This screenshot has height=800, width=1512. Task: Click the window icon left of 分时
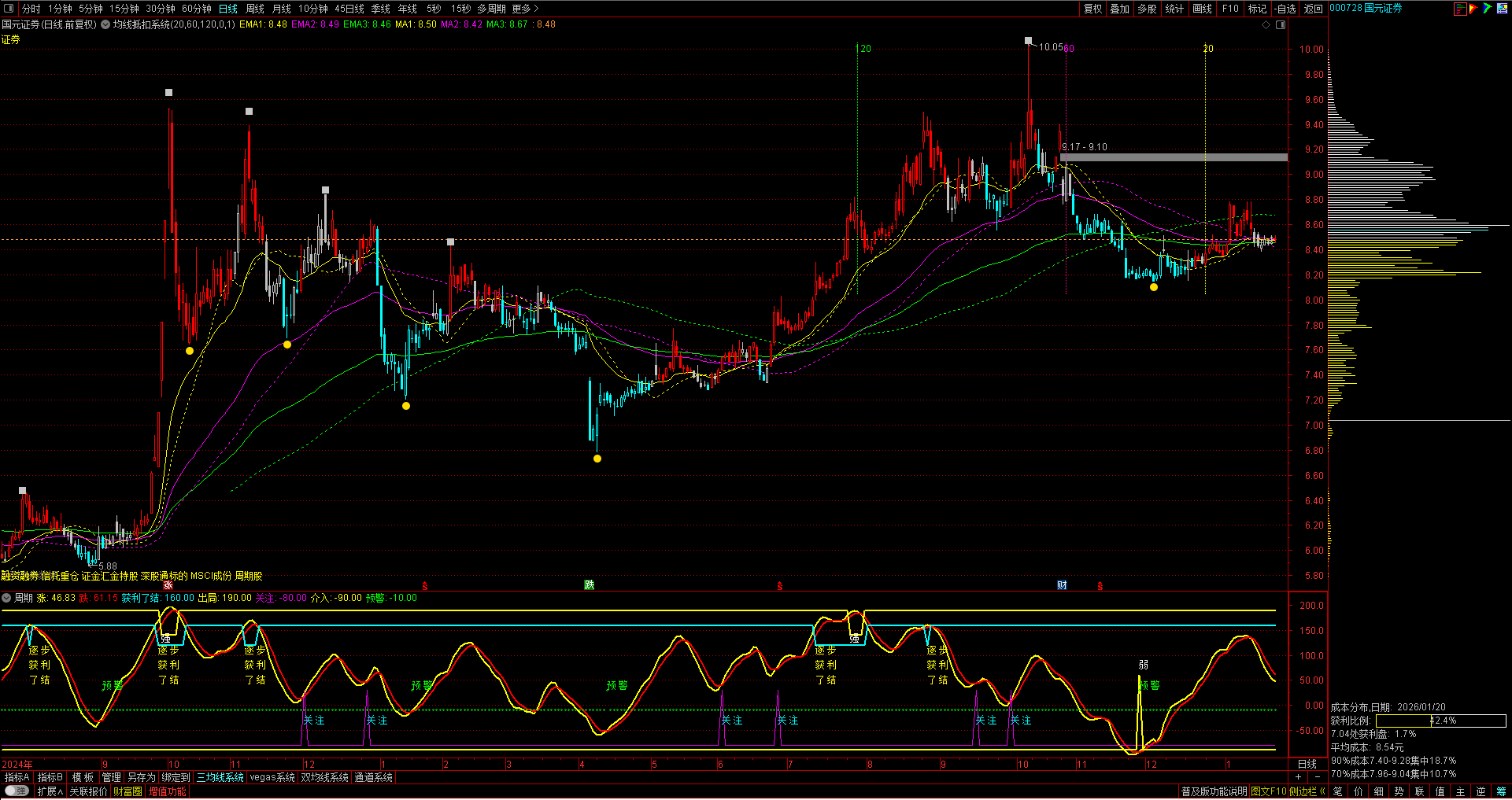(9, 9)
